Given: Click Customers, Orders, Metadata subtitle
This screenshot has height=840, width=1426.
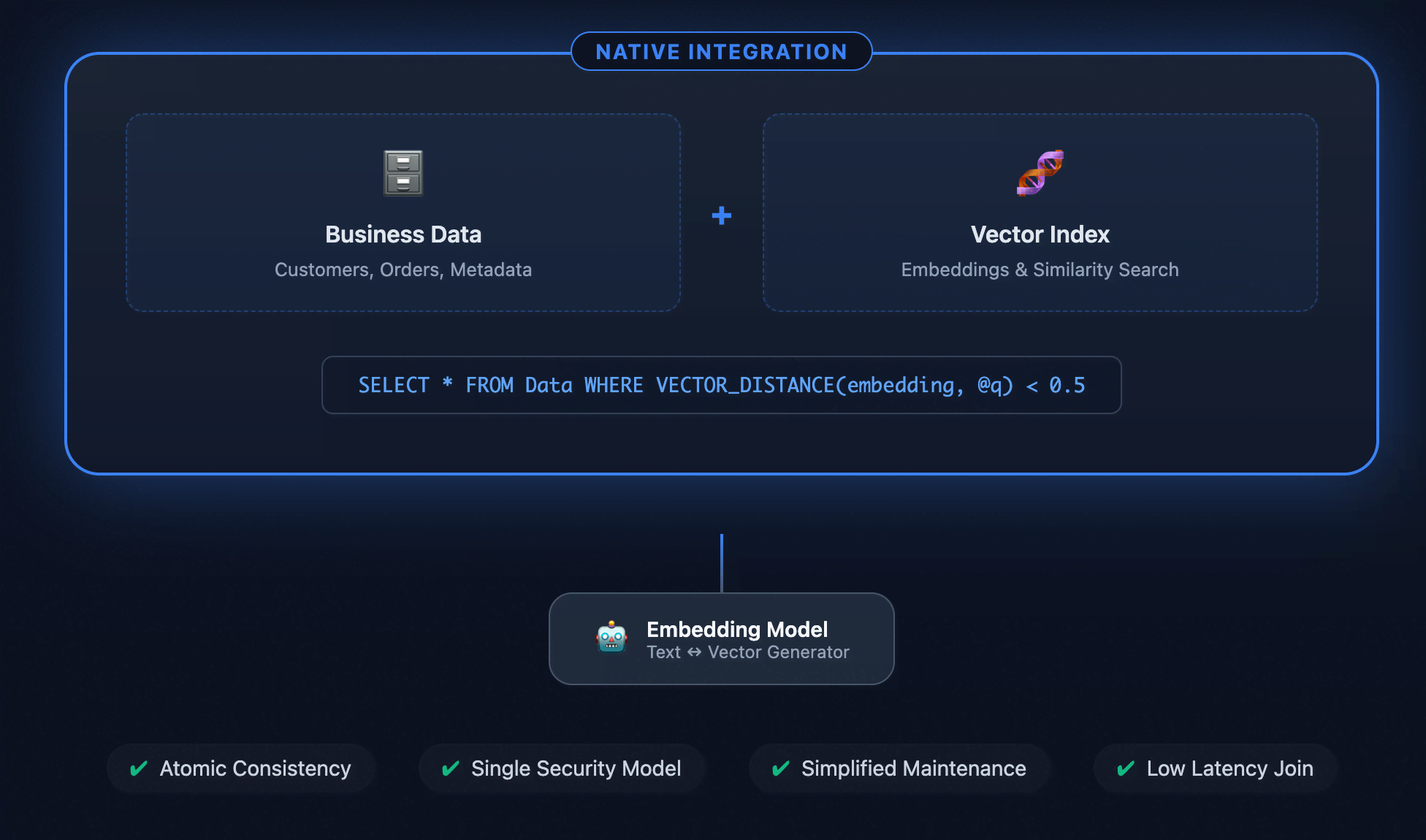Looking at the screenshot, I should point(403,270).
